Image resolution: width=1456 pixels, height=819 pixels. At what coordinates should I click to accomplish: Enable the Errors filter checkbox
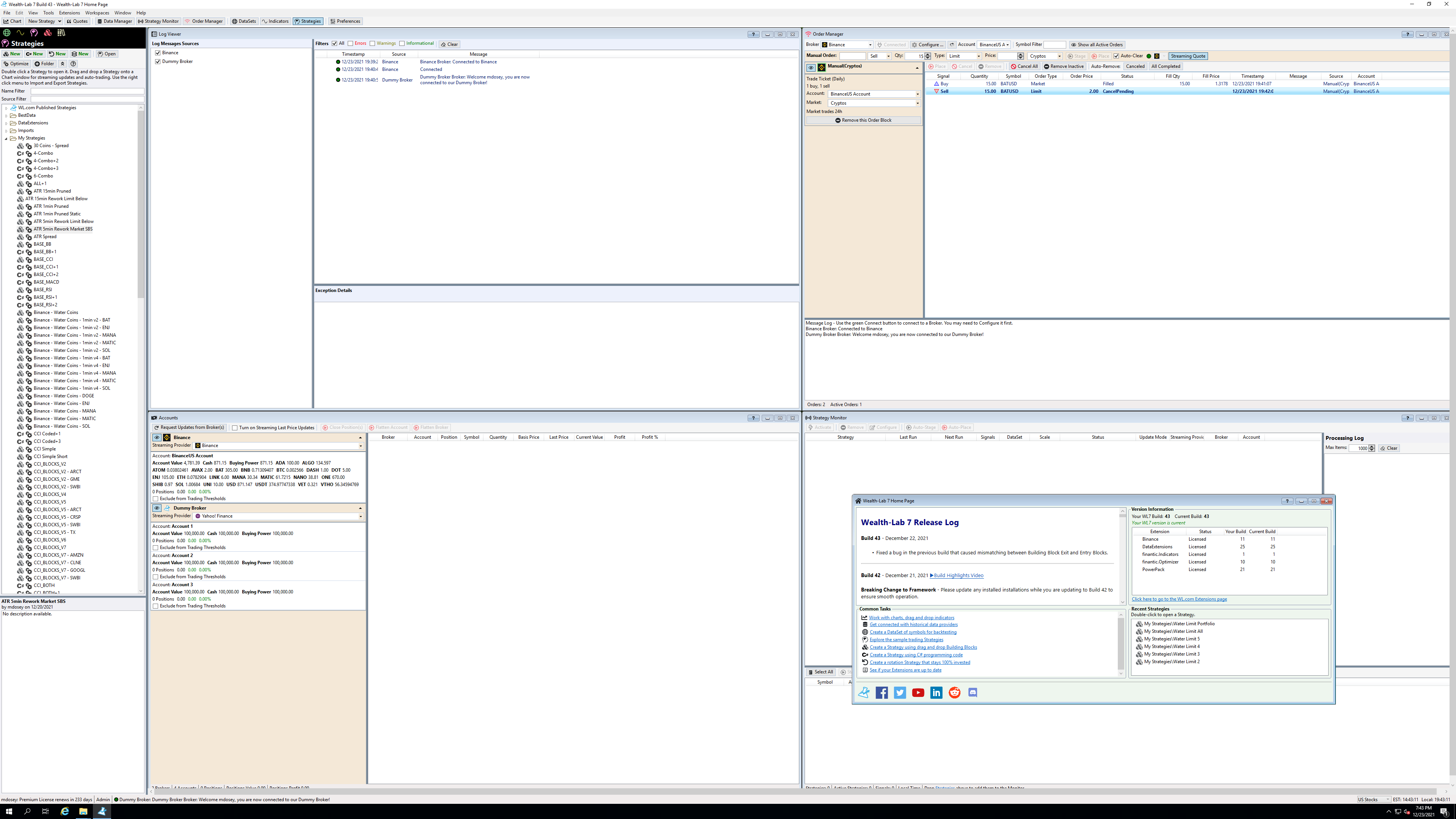(x=350, y=44)
